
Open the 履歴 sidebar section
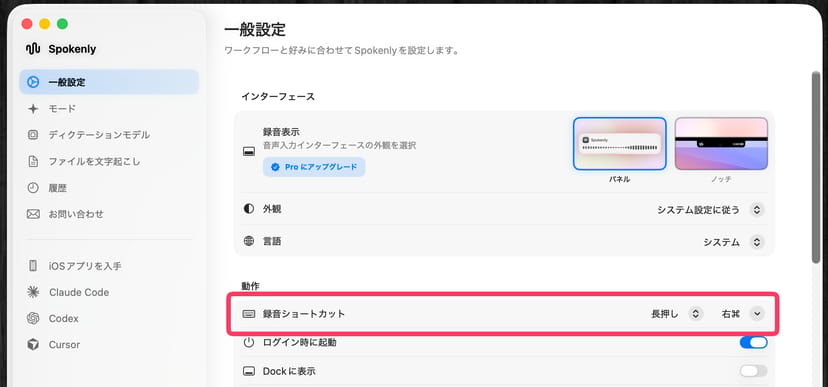tap(109, 188)
